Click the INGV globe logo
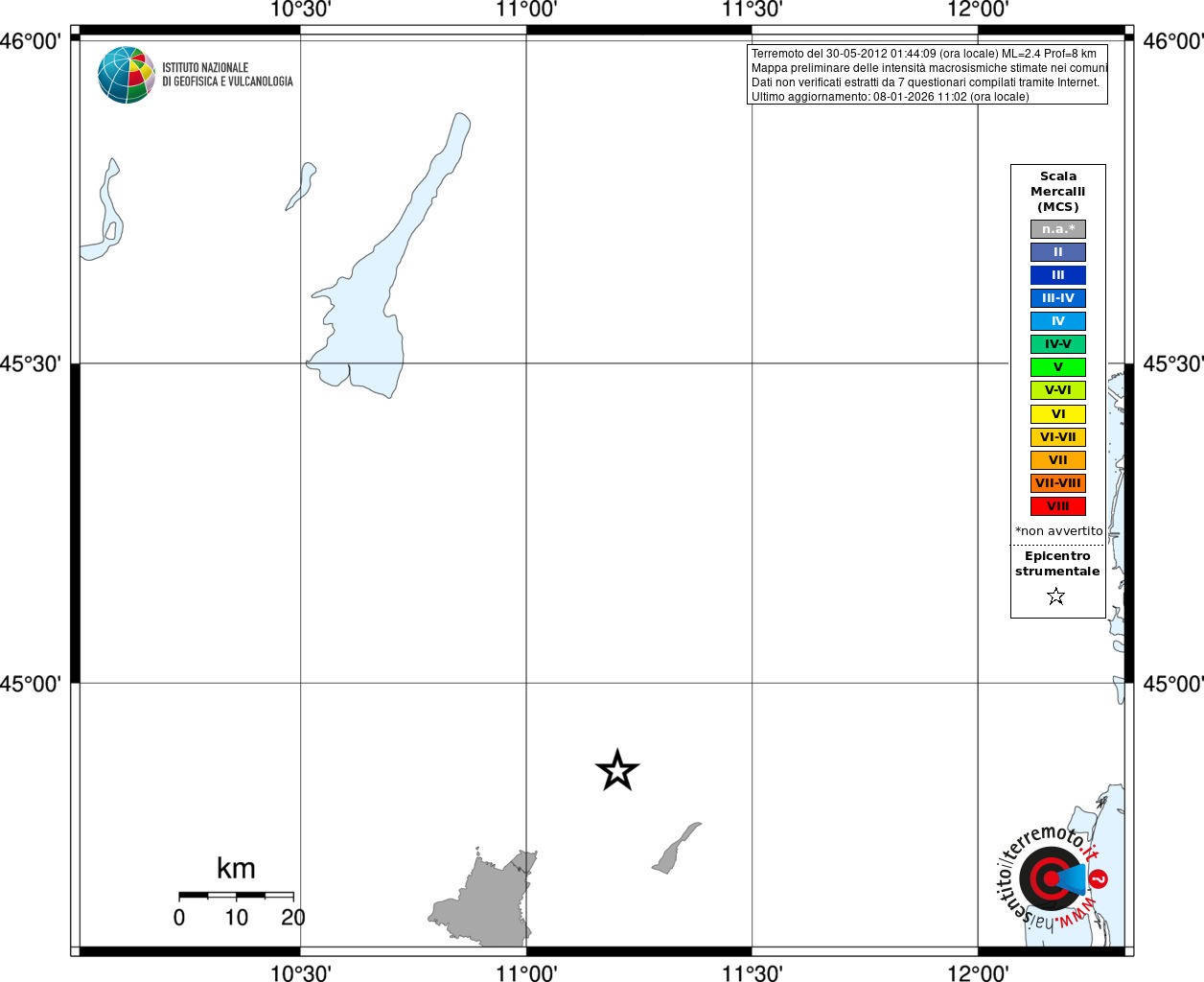 click(x=127, y=75)
